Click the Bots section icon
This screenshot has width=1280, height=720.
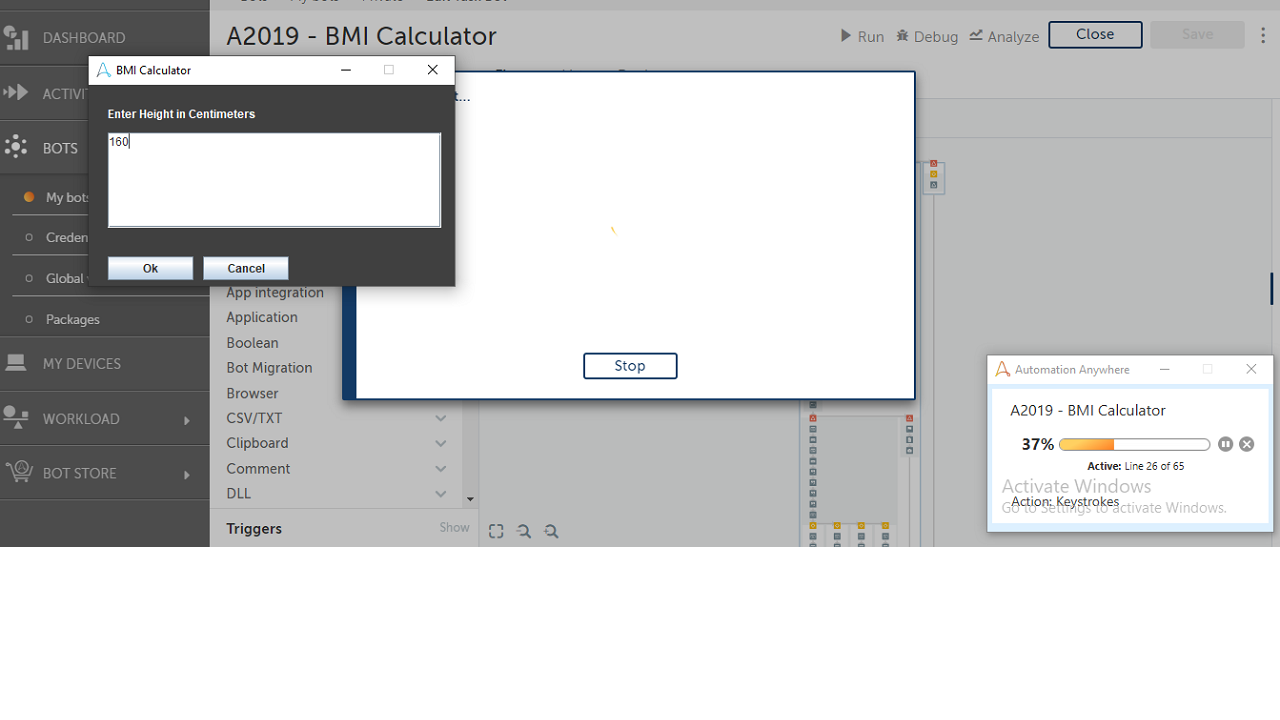click(16, 148)
